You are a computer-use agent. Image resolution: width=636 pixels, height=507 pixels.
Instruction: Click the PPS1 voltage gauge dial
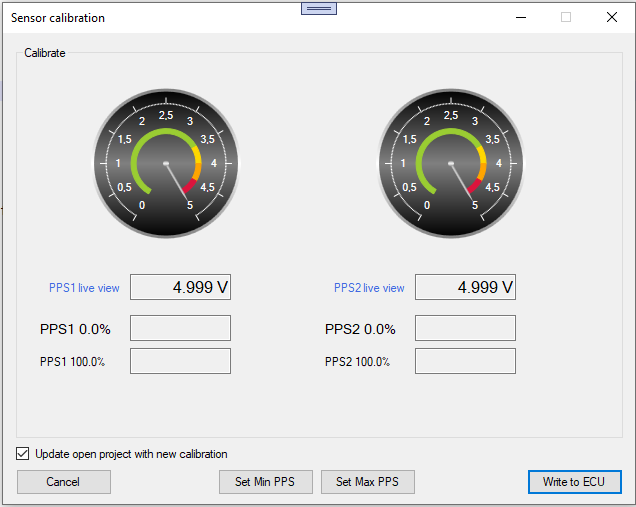pos(166,163)
